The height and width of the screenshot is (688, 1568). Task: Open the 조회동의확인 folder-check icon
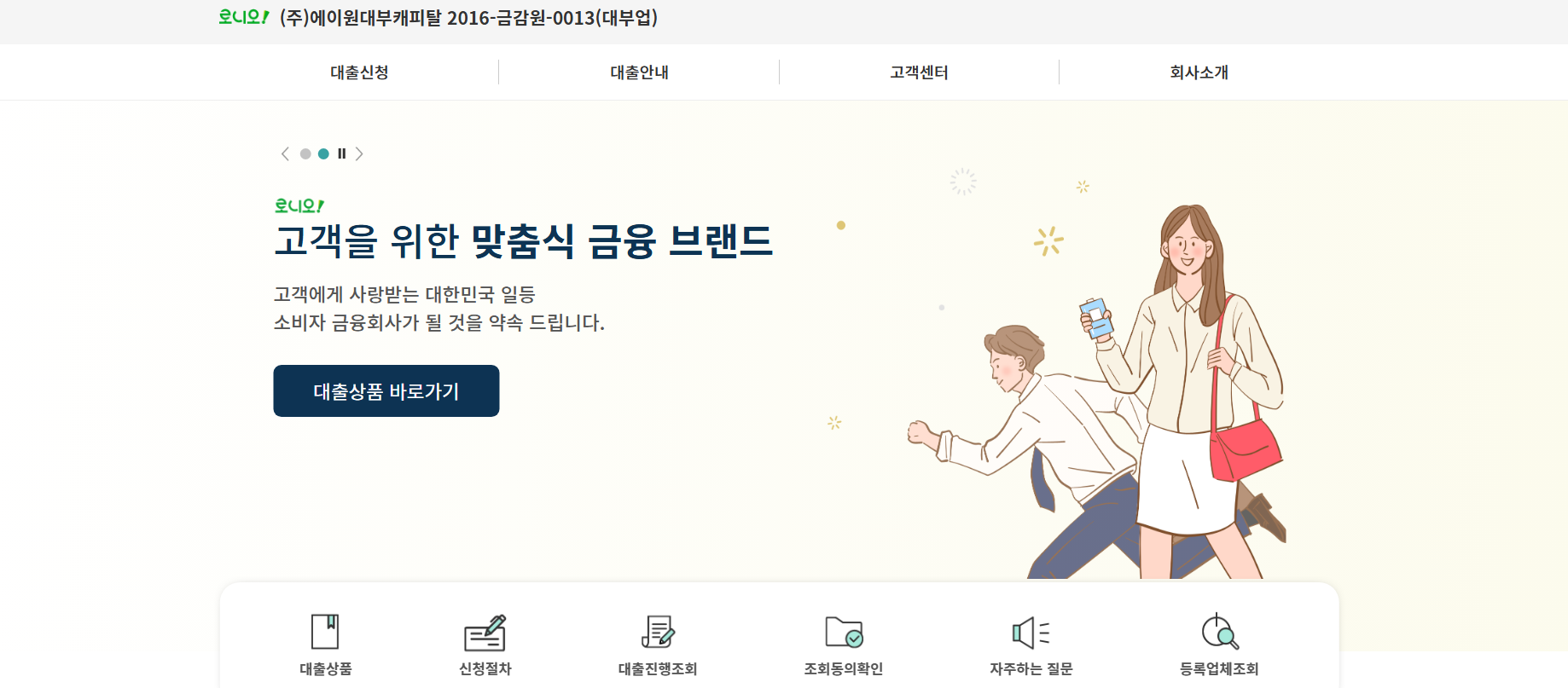844,632
